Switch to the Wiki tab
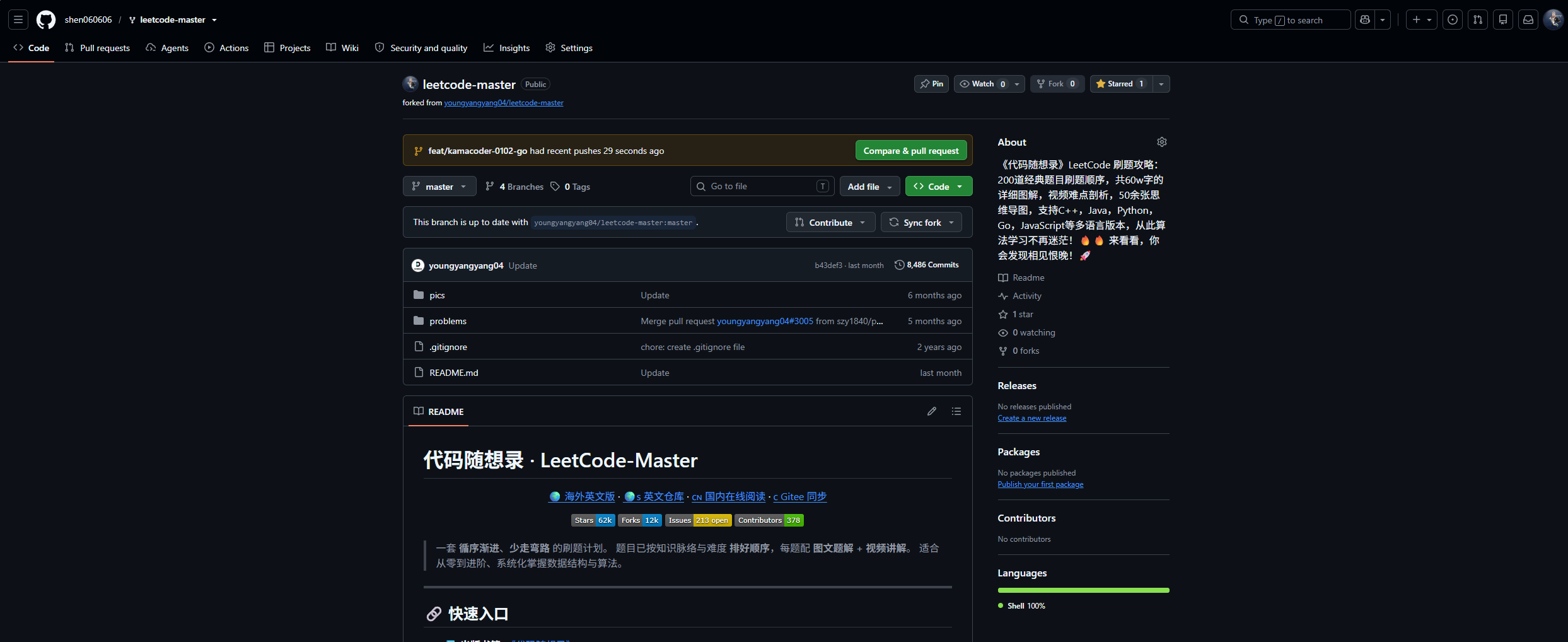 [x=342, y=48]
